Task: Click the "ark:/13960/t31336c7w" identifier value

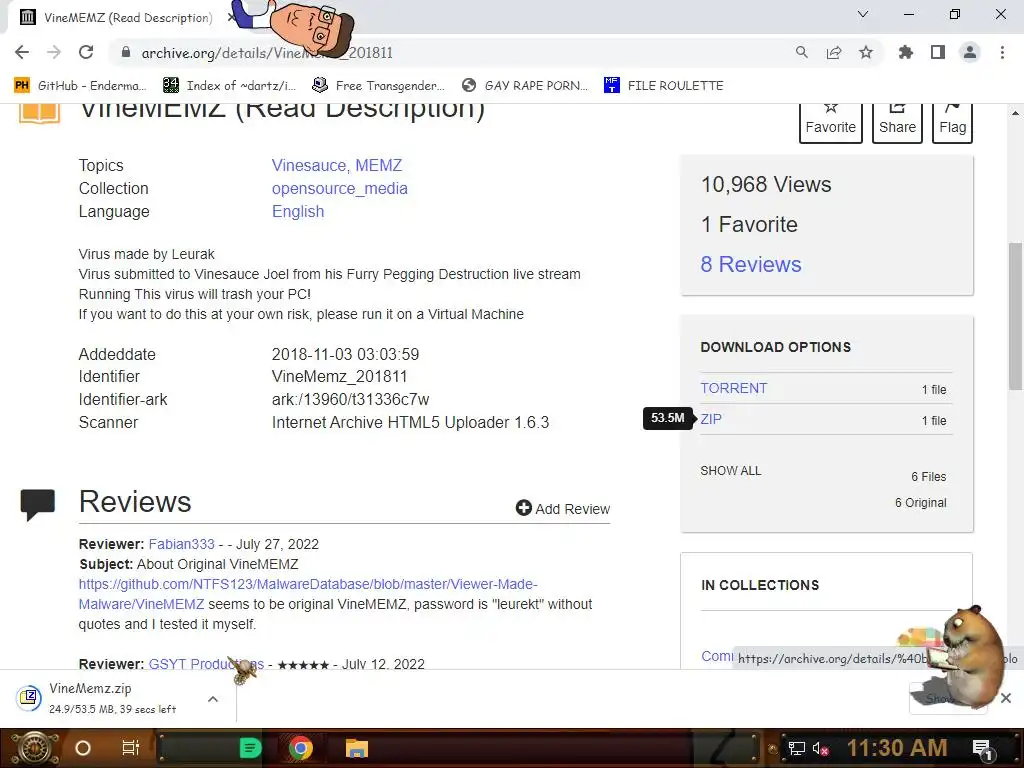Action: coord(351,399)
